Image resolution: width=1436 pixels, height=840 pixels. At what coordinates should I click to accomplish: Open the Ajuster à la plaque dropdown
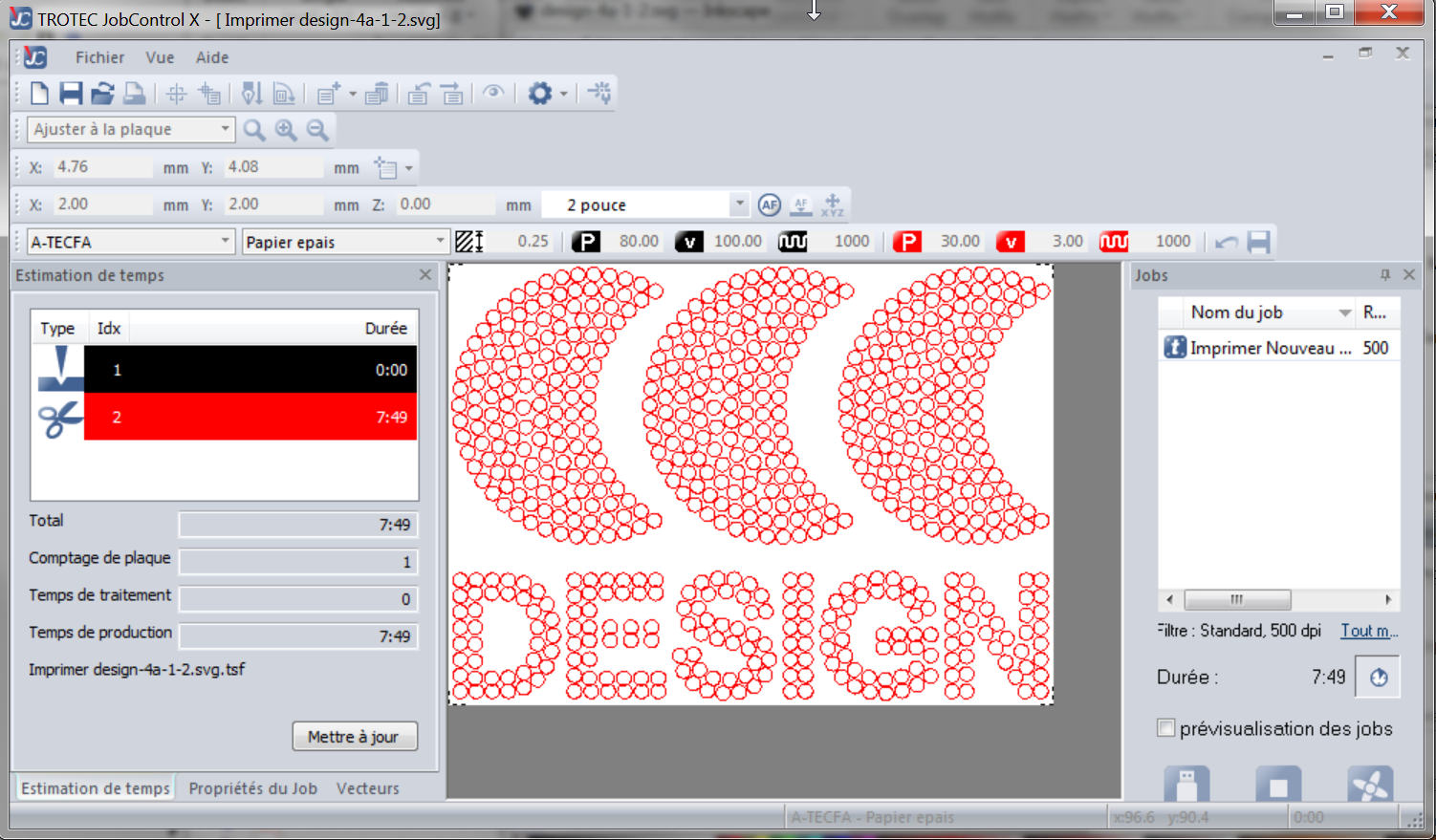pyautogui.click(x=225, y=129)
